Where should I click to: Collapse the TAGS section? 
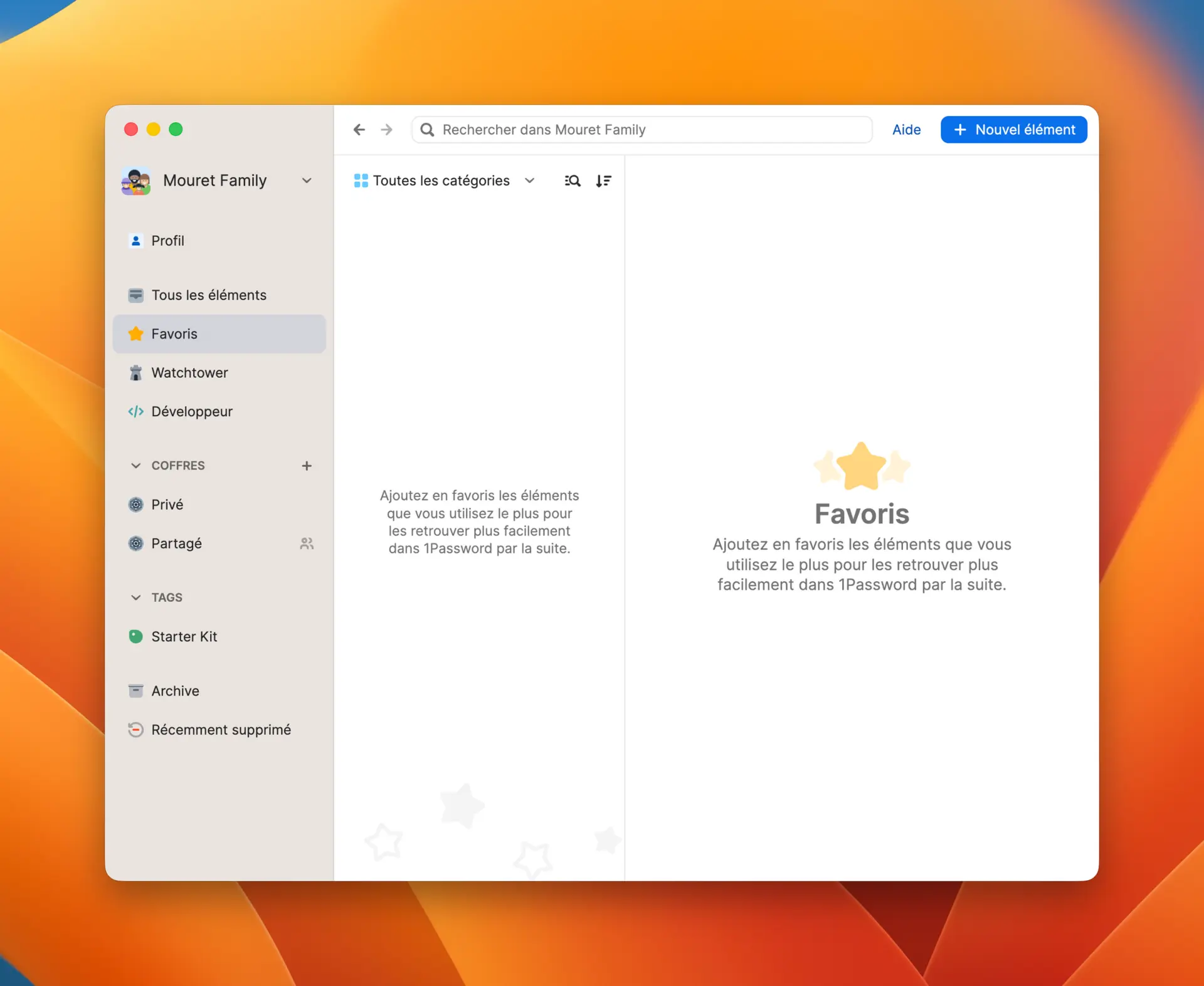(136, 597)
